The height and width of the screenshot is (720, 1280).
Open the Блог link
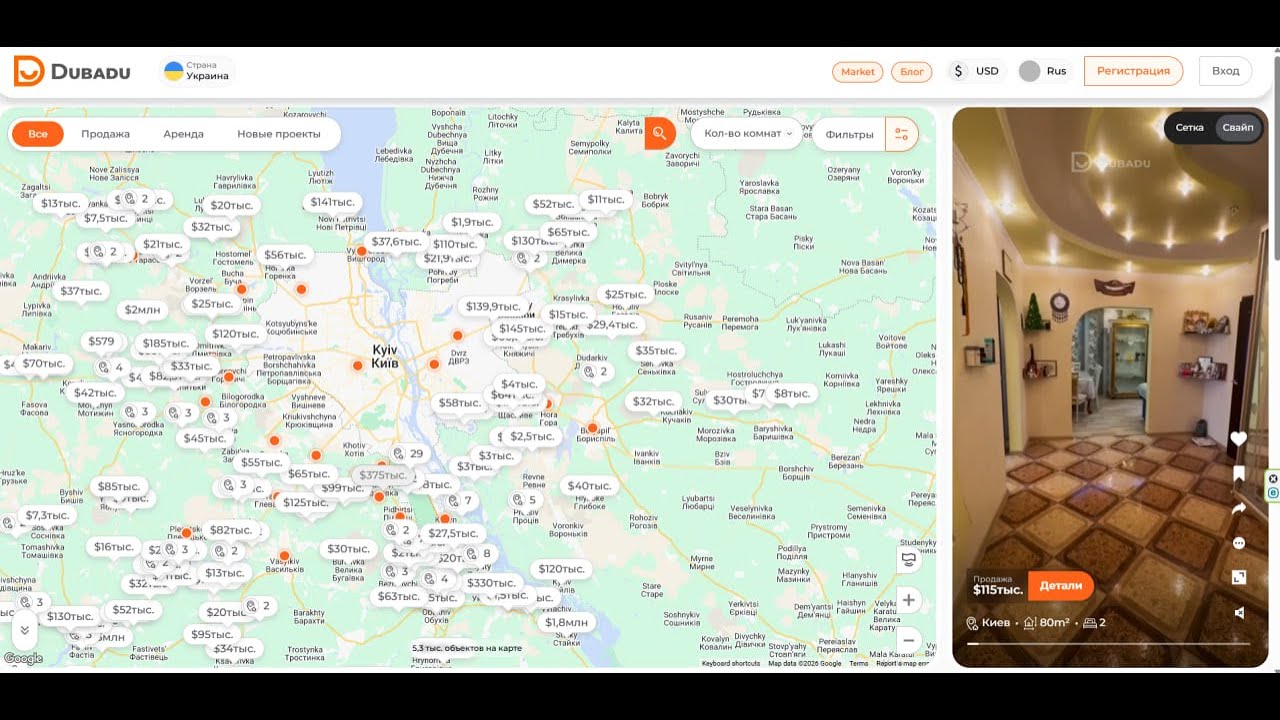point(911,72)
